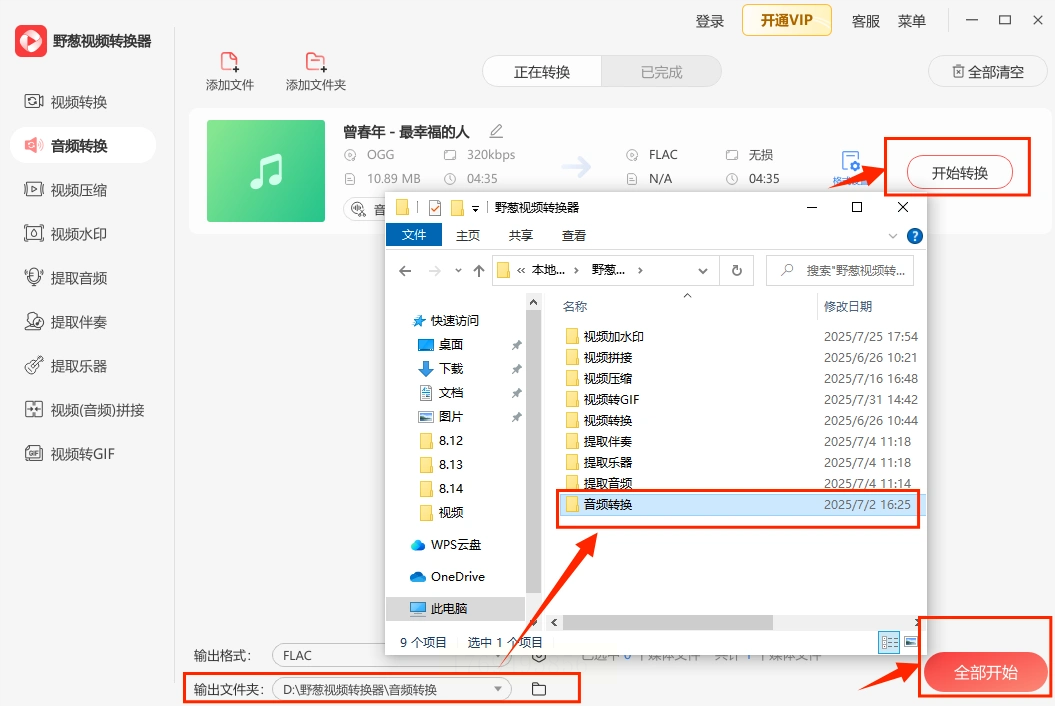Image resolution: width=1055 pixels, height=706 pixels.
Task: Switch Explorer to details view icon
Action: tap(889, 643)
